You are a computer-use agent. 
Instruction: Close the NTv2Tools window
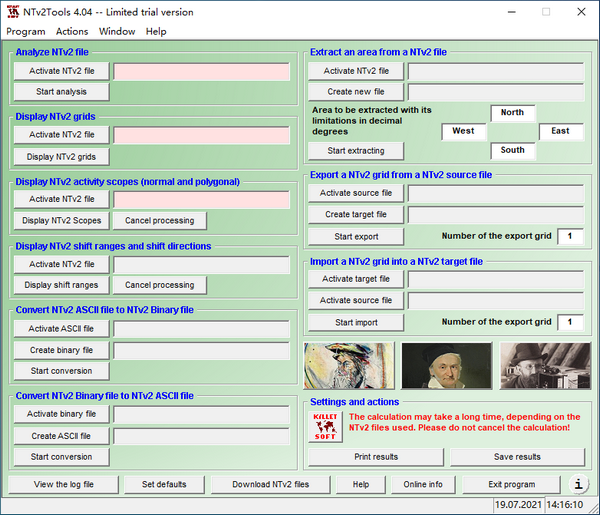pyautogui.click(x=581, y=12)
